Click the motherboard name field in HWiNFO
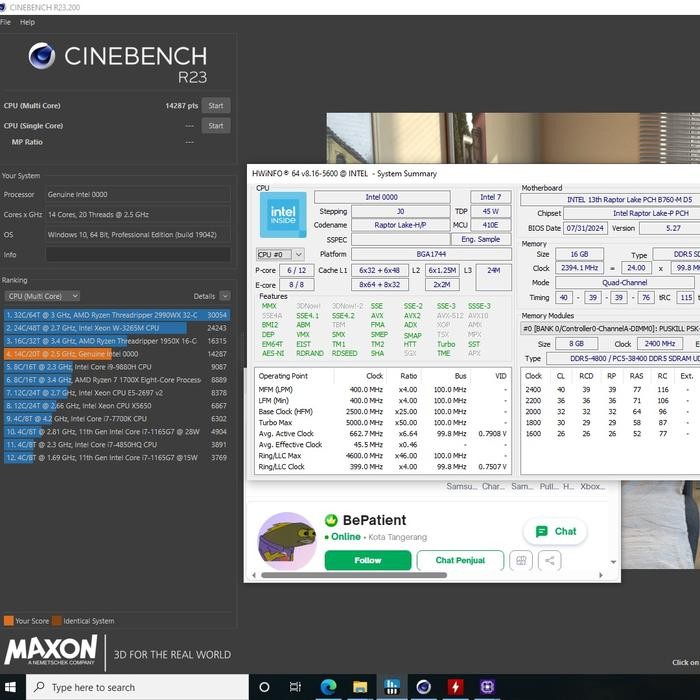Image resolution: width=700 pixels, height=700 pixels. tap(610, 200)
